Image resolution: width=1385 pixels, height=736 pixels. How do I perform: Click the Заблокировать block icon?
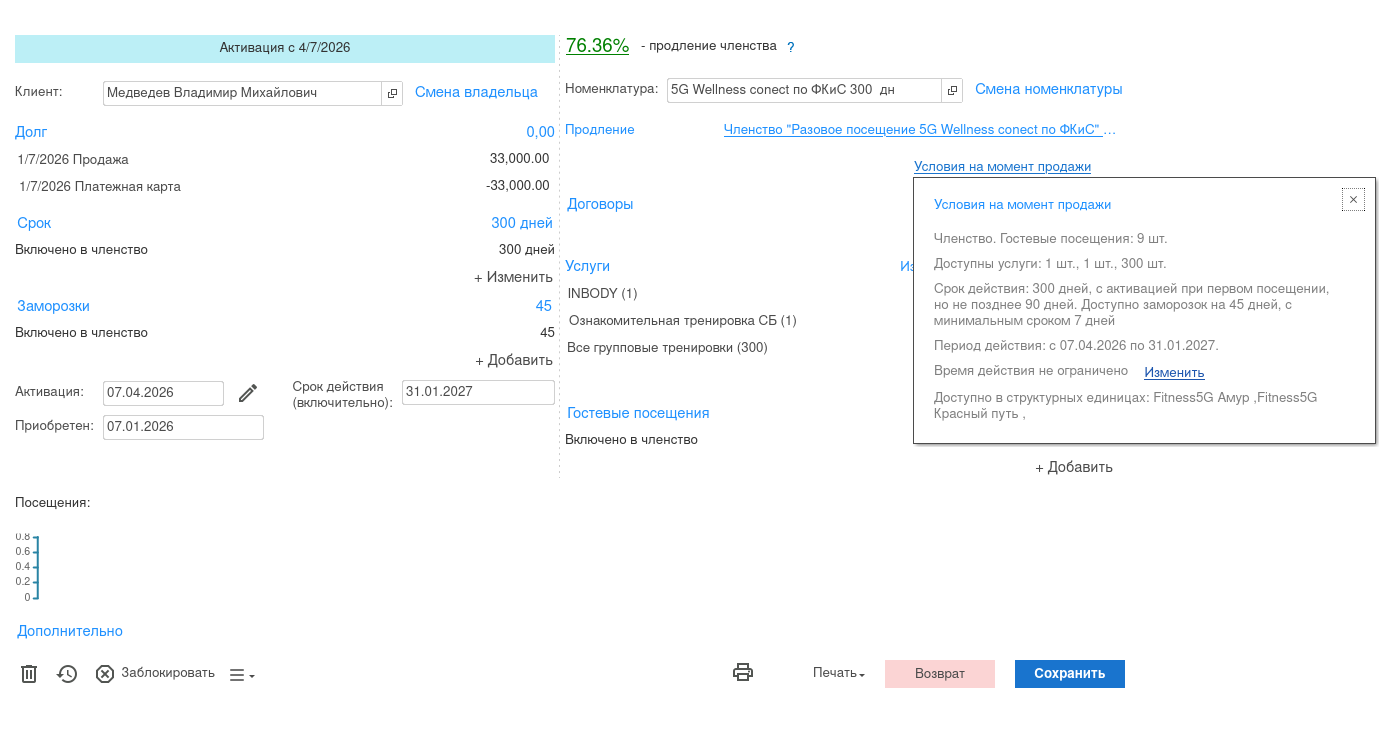[105, 674]
